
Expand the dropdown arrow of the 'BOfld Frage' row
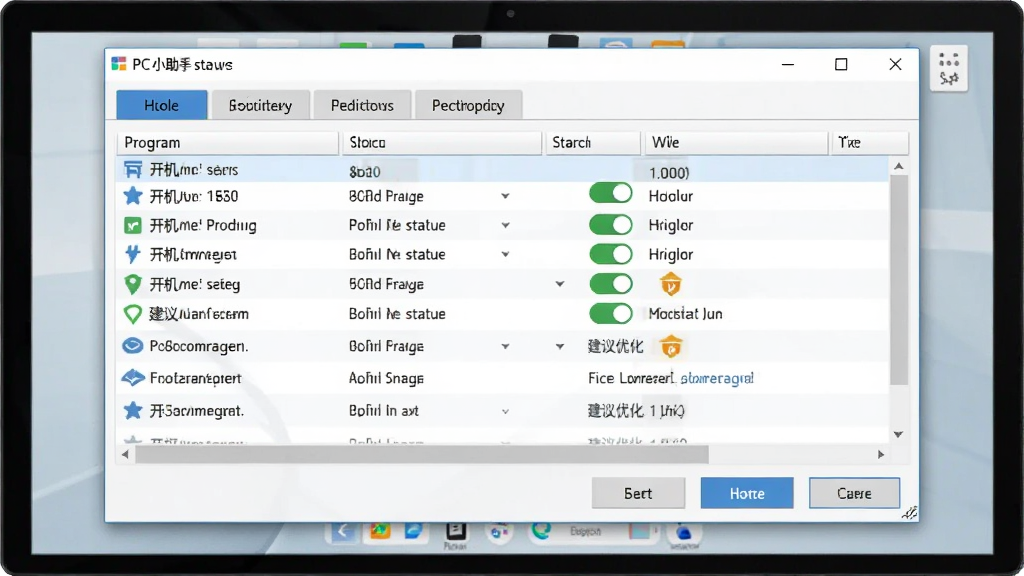(560, 284)
